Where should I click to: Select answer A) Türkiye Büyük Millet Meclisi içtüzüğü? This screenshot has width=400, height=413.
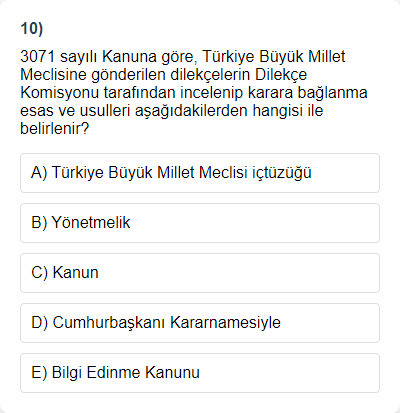click(x=200, y=173)
